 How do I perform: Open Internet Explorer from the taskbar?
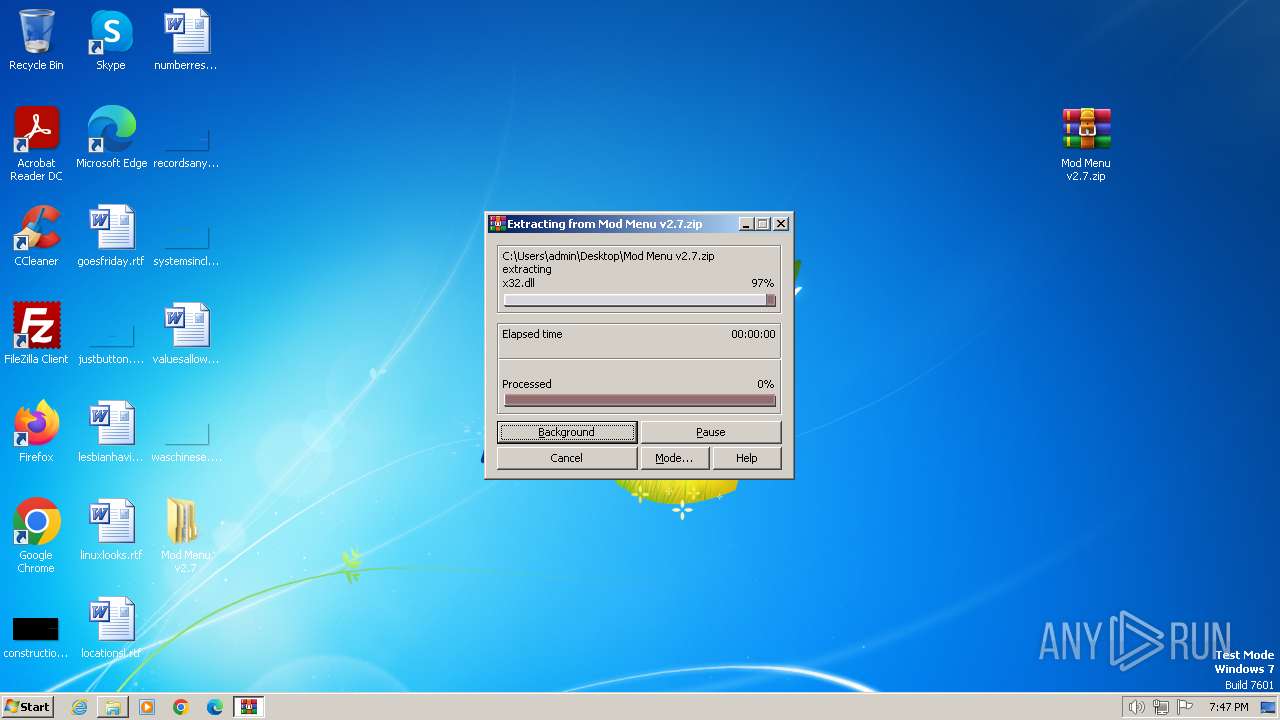(x=79, y=707)
